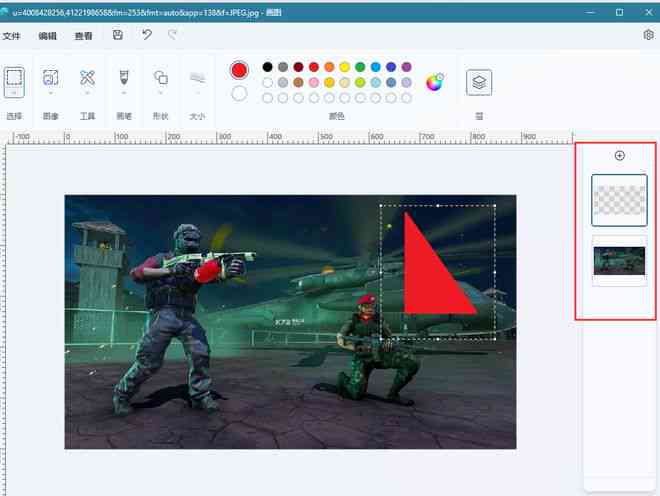
Task: Pick the orange palette swatch
Action: (329, 67)
